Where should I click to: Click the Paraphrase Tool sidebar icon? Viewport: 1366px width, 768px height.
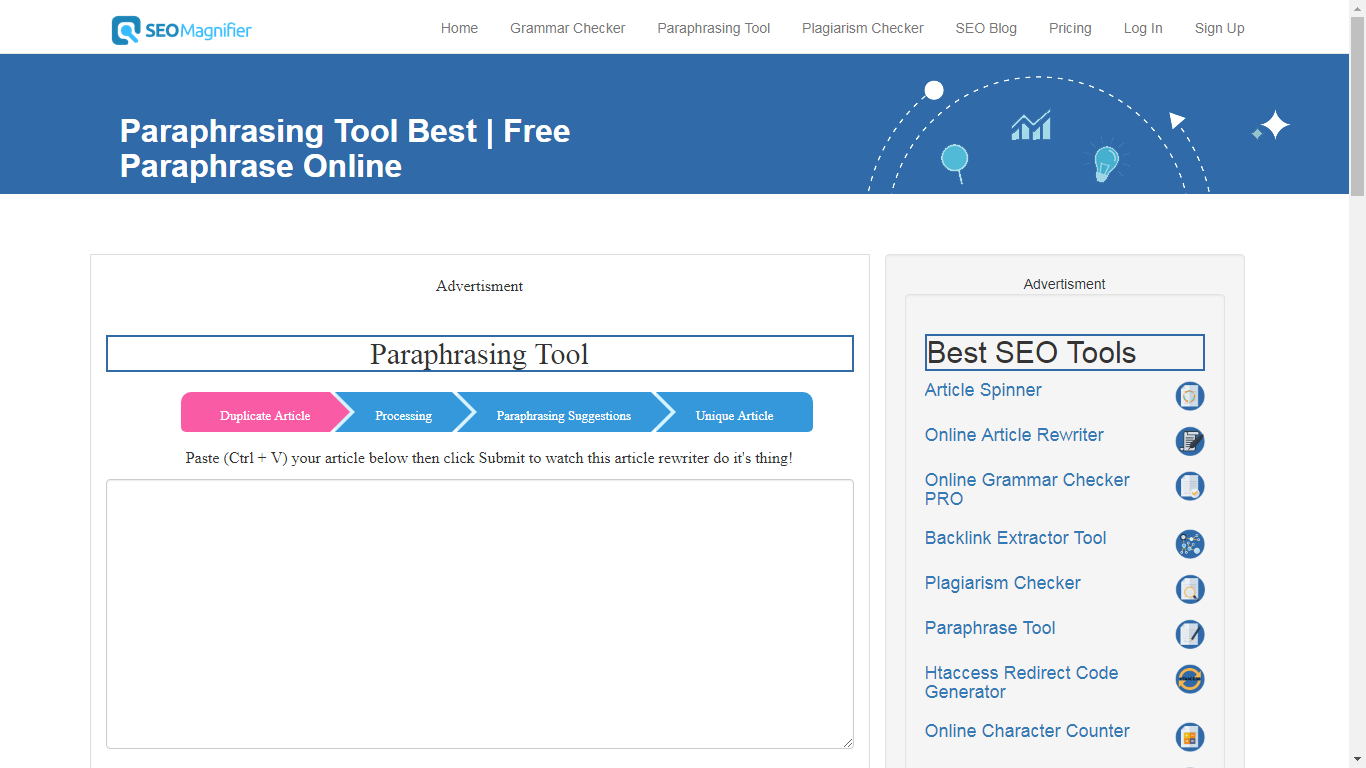(x=1190, y=634)
